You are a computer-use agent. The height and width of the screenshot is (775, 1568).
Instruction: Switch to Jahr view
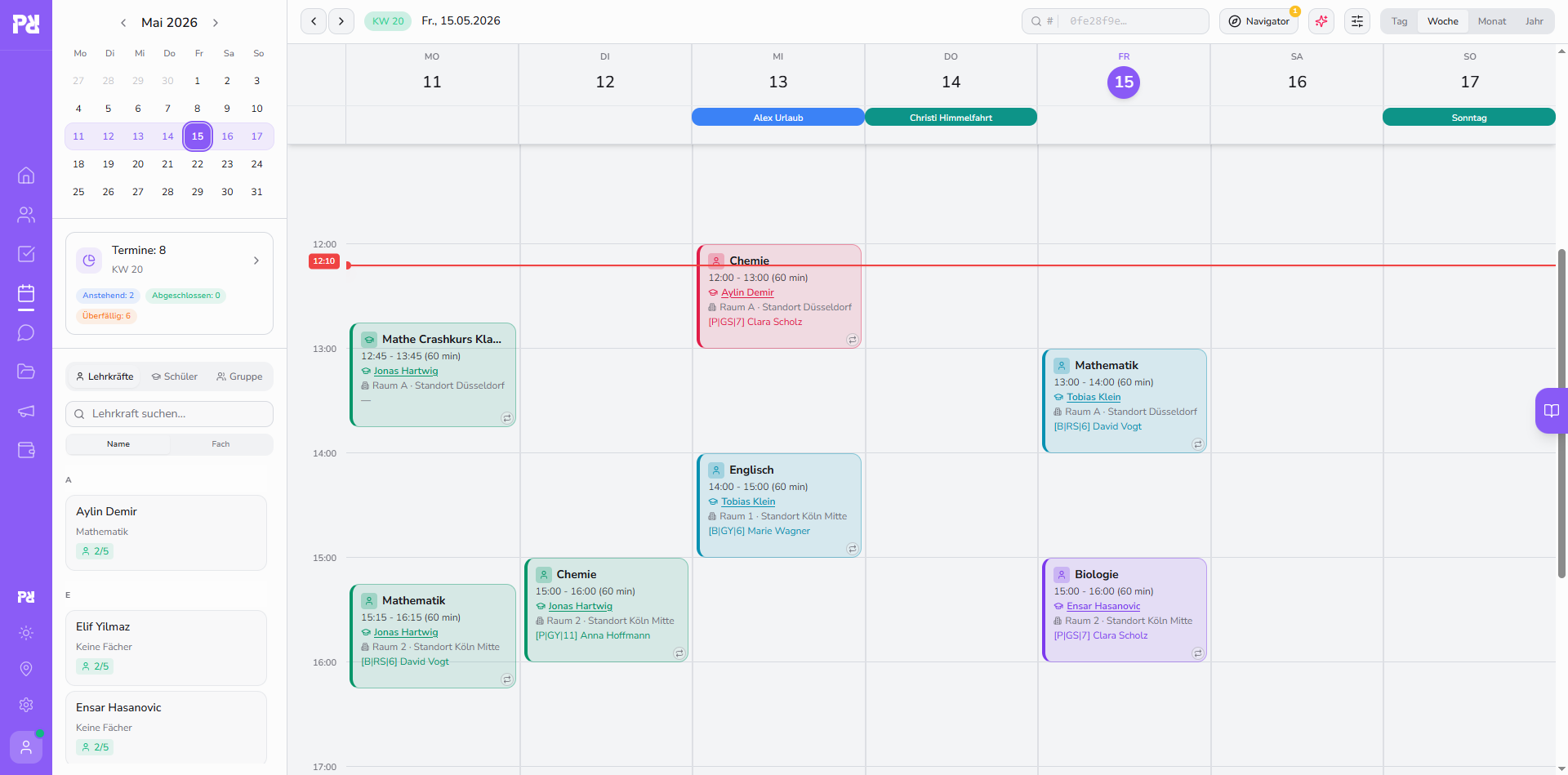tap(1535, 21)
